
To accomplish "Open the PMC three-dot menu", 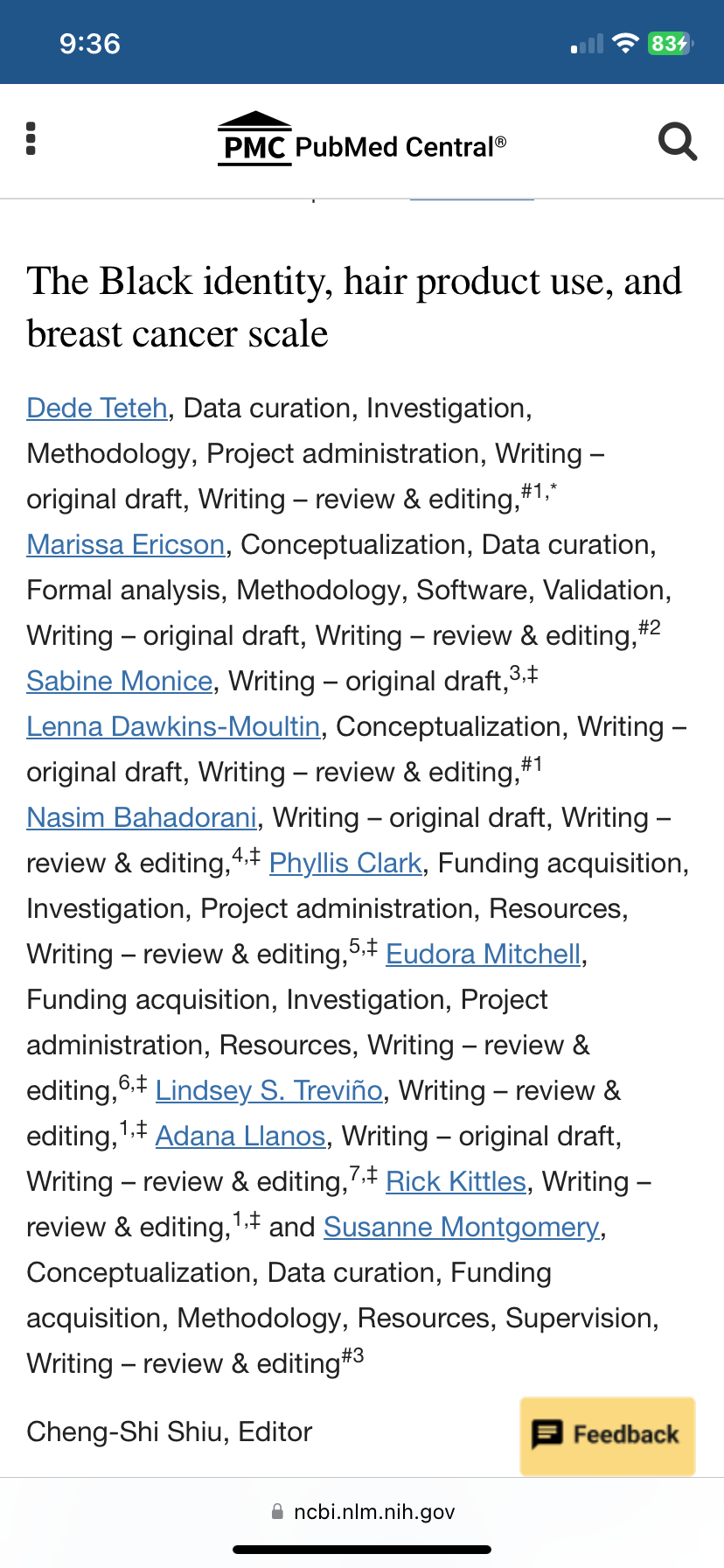I will [x=31, y=138].
